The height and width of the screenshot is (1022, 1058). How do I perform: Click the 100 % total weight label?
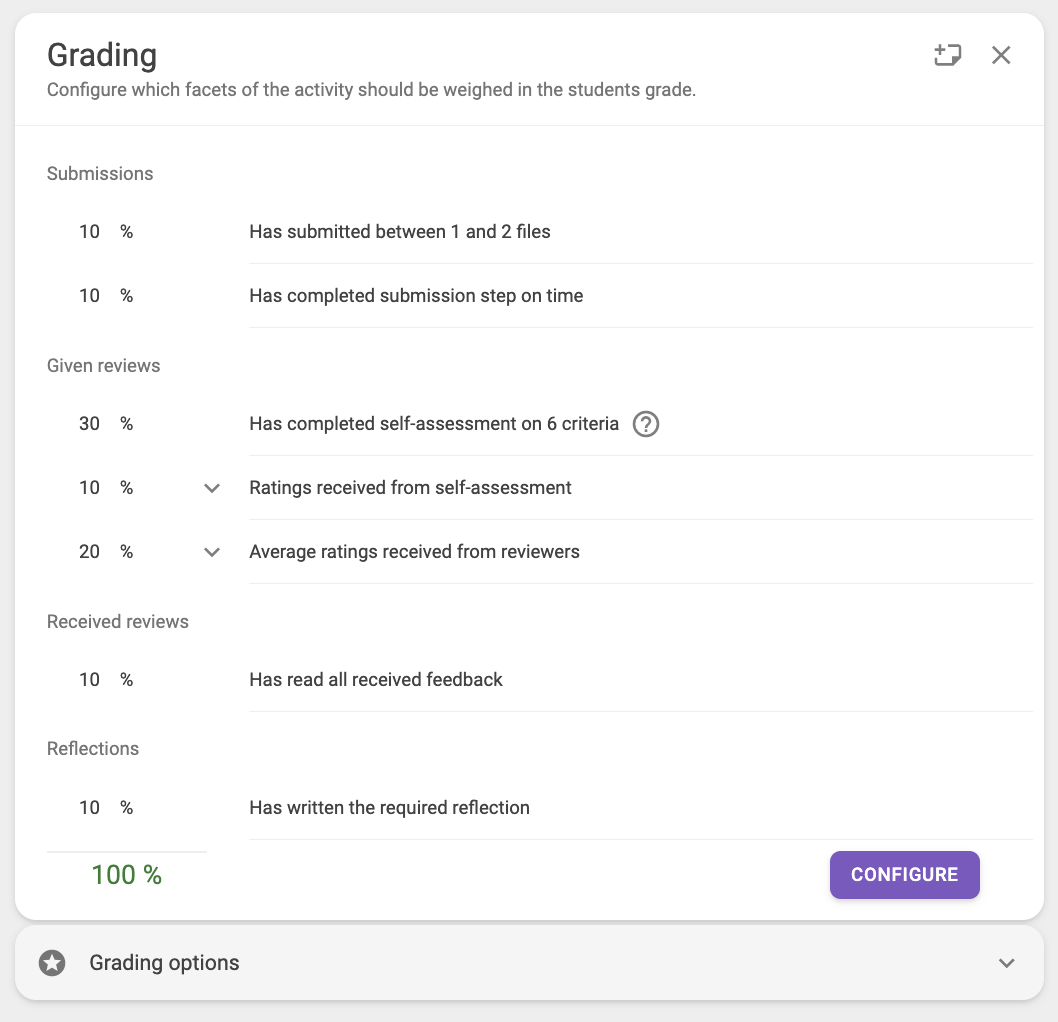click(x=126, y=875)
